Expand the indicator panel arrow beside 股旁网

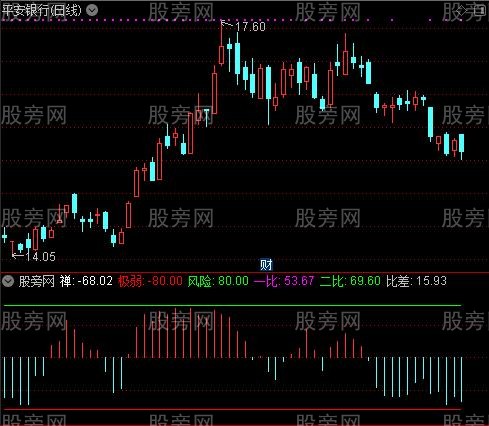8,281
